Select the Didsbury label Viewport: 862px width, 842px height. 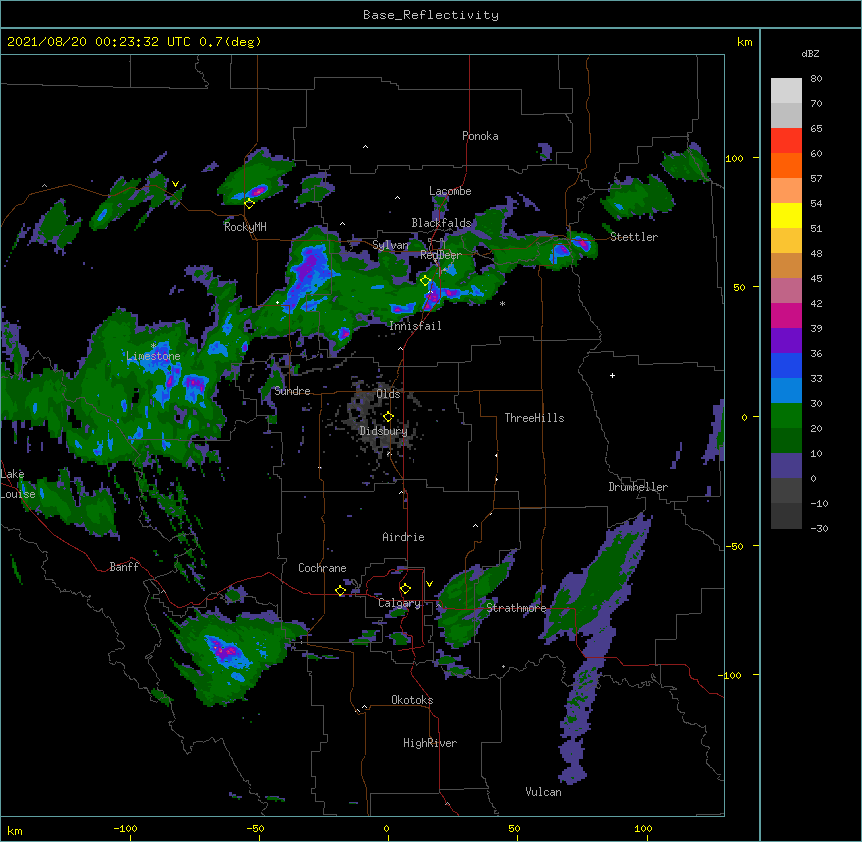(x=384, y=431)
